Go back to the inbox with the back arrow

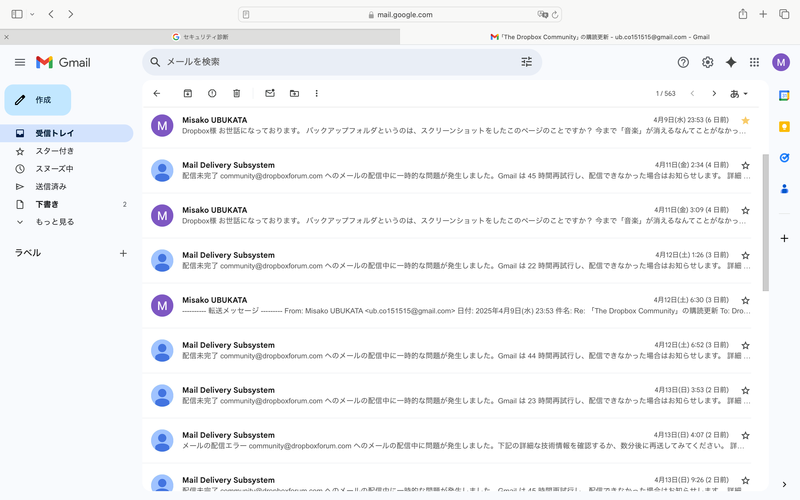pos(157,93)
